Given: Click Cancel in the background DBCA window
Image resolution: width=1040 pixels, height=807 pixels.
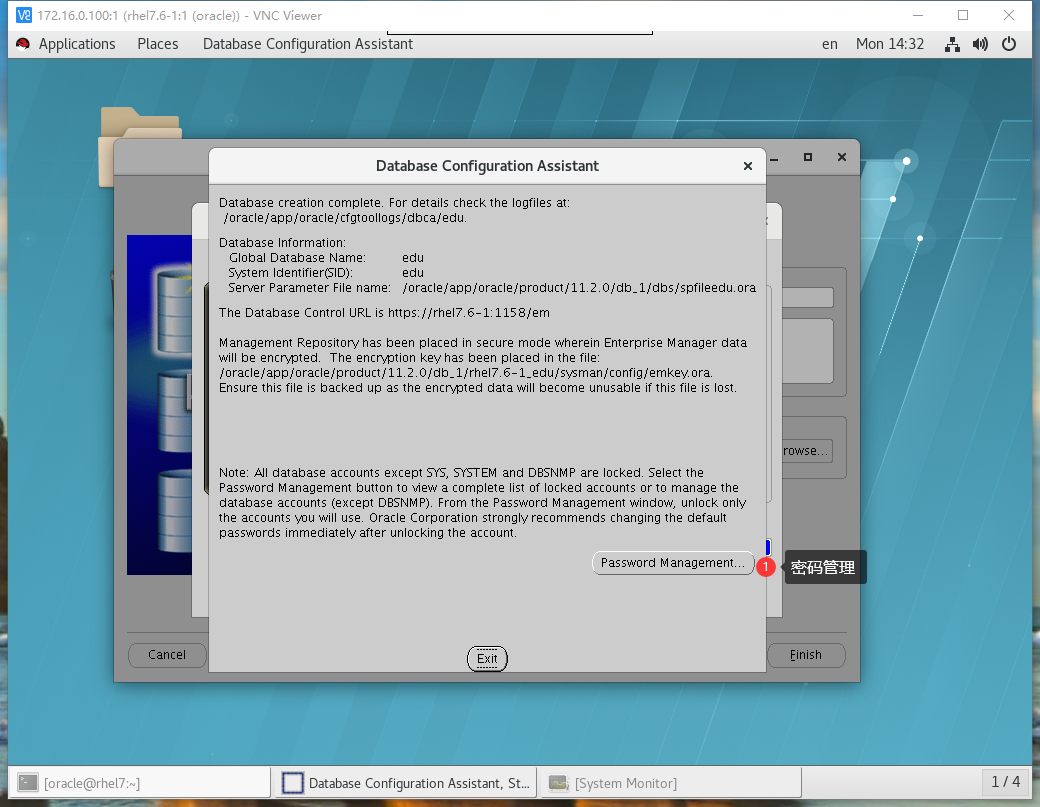Looking at the screenshot, I should (166, 654).
